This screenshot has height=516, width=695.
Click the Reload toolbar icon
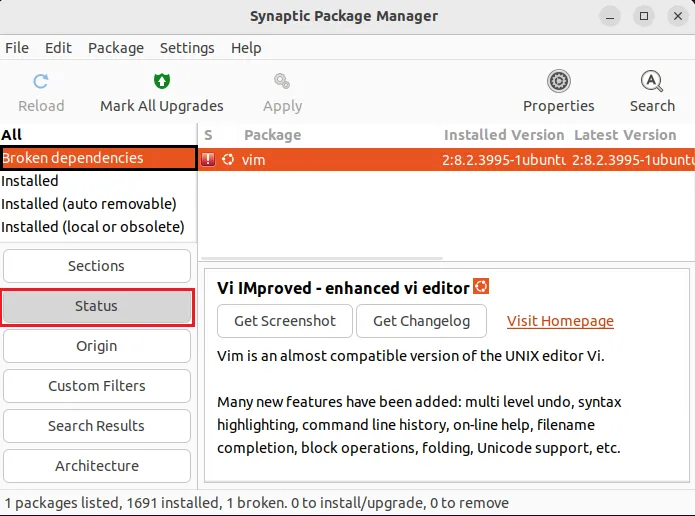pyautogui.click(x=41, y=81)
